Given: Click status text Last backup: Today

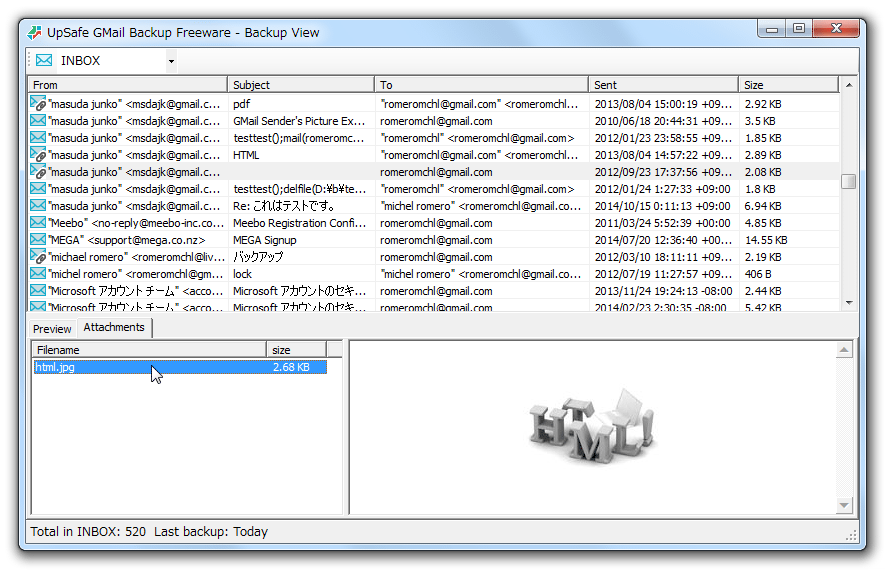Looking at the screenshot, I should 211,532.
